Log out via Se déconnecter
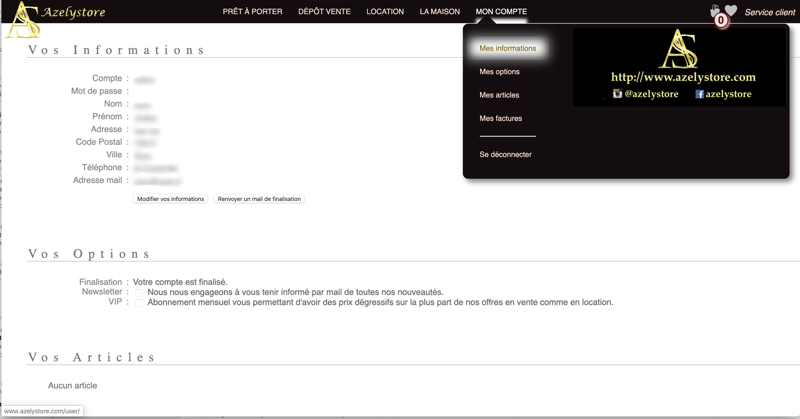800x419 pixels. 505,155
